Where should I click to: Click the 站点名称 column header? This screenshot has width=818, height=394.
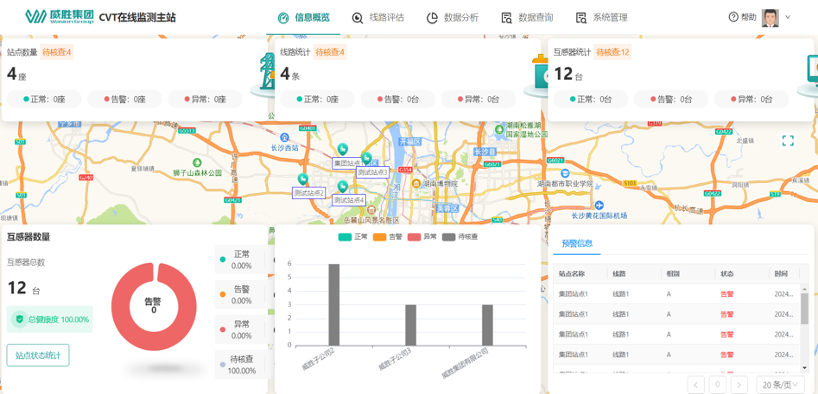coord(580,274)
